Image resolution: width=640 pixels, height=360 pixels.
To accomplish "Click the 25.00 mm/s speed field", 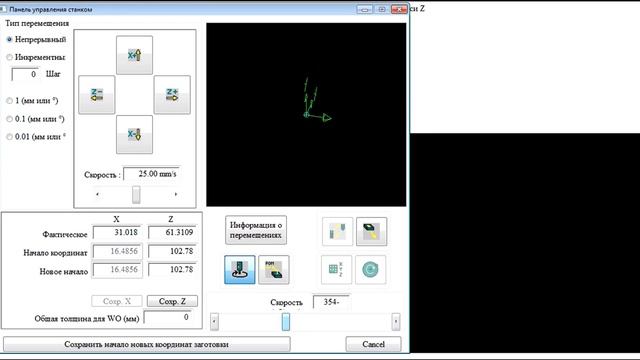I will tap(151, 173).
